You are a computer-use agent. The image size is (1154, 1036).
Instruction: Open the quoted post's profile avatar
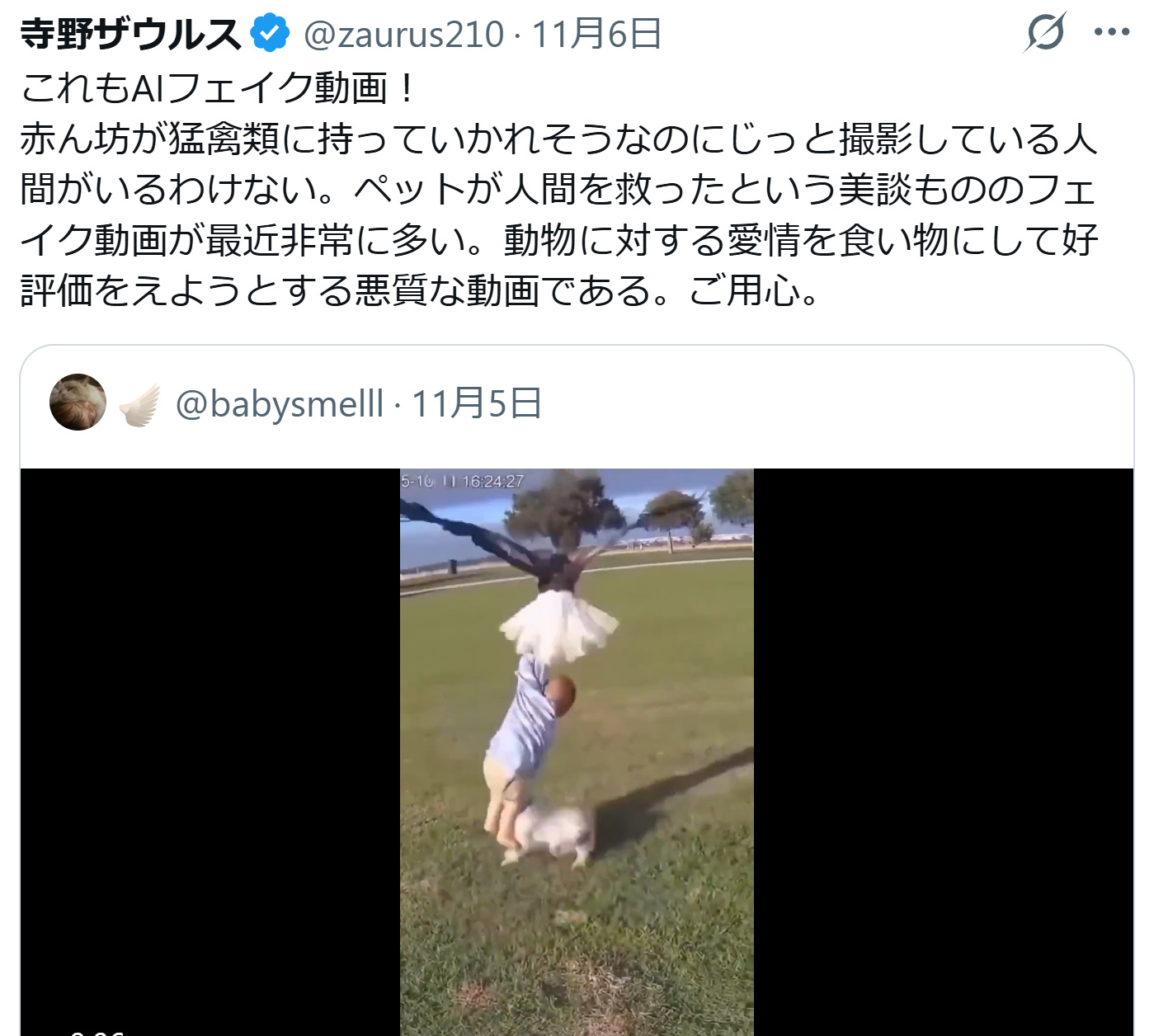coord(78,403)
